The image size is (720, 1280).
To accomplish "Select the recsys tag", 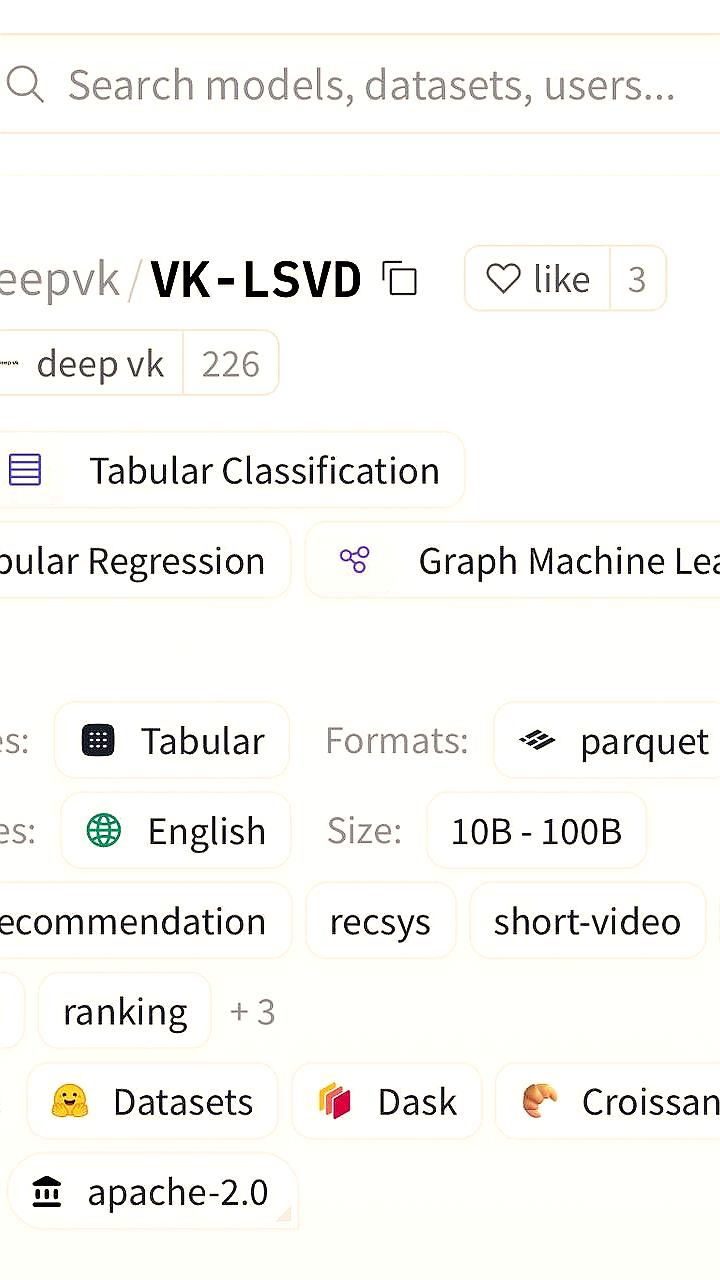I will 380,921.
